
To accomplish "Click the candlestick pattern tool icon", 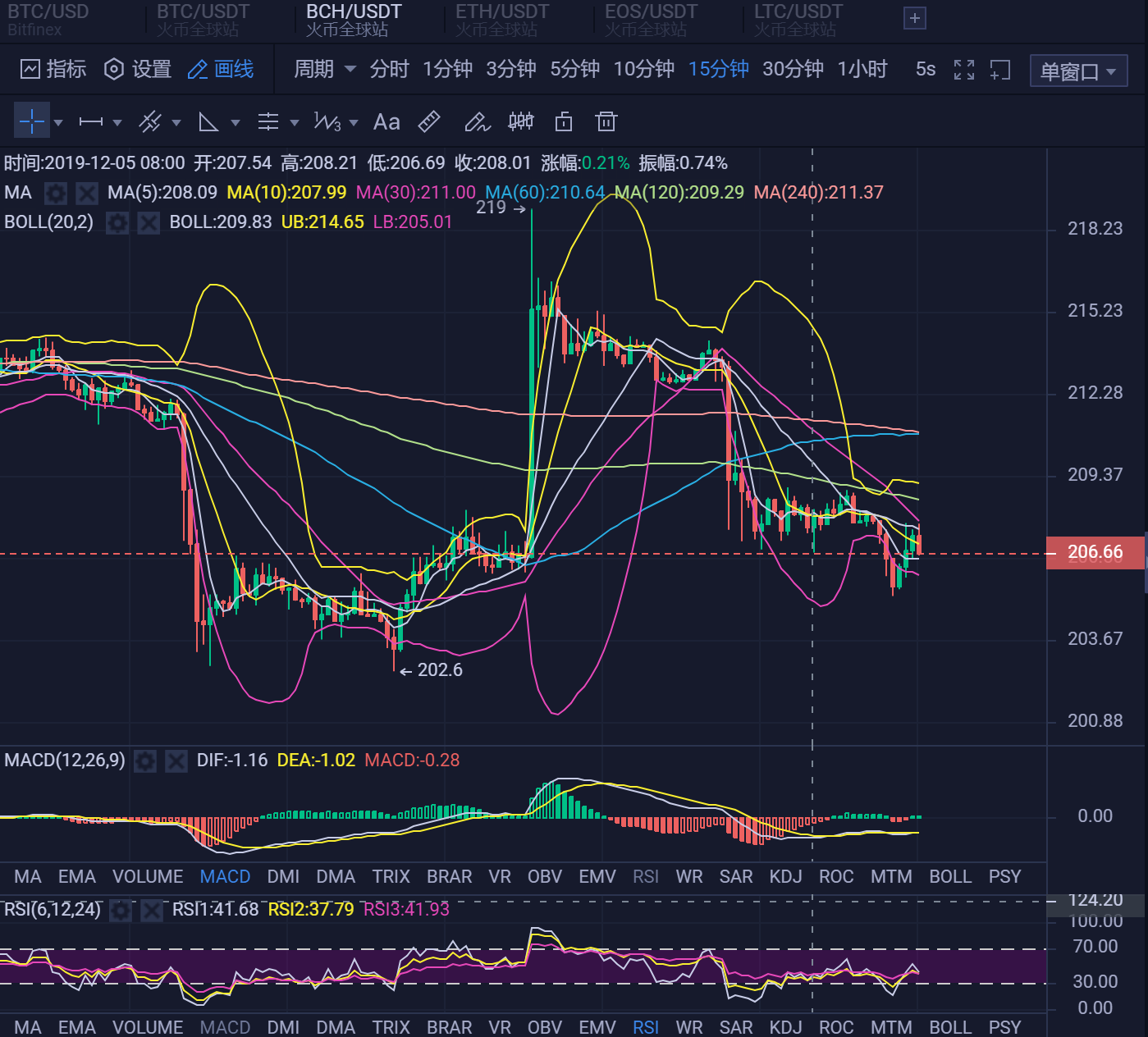I will [521, 121].
